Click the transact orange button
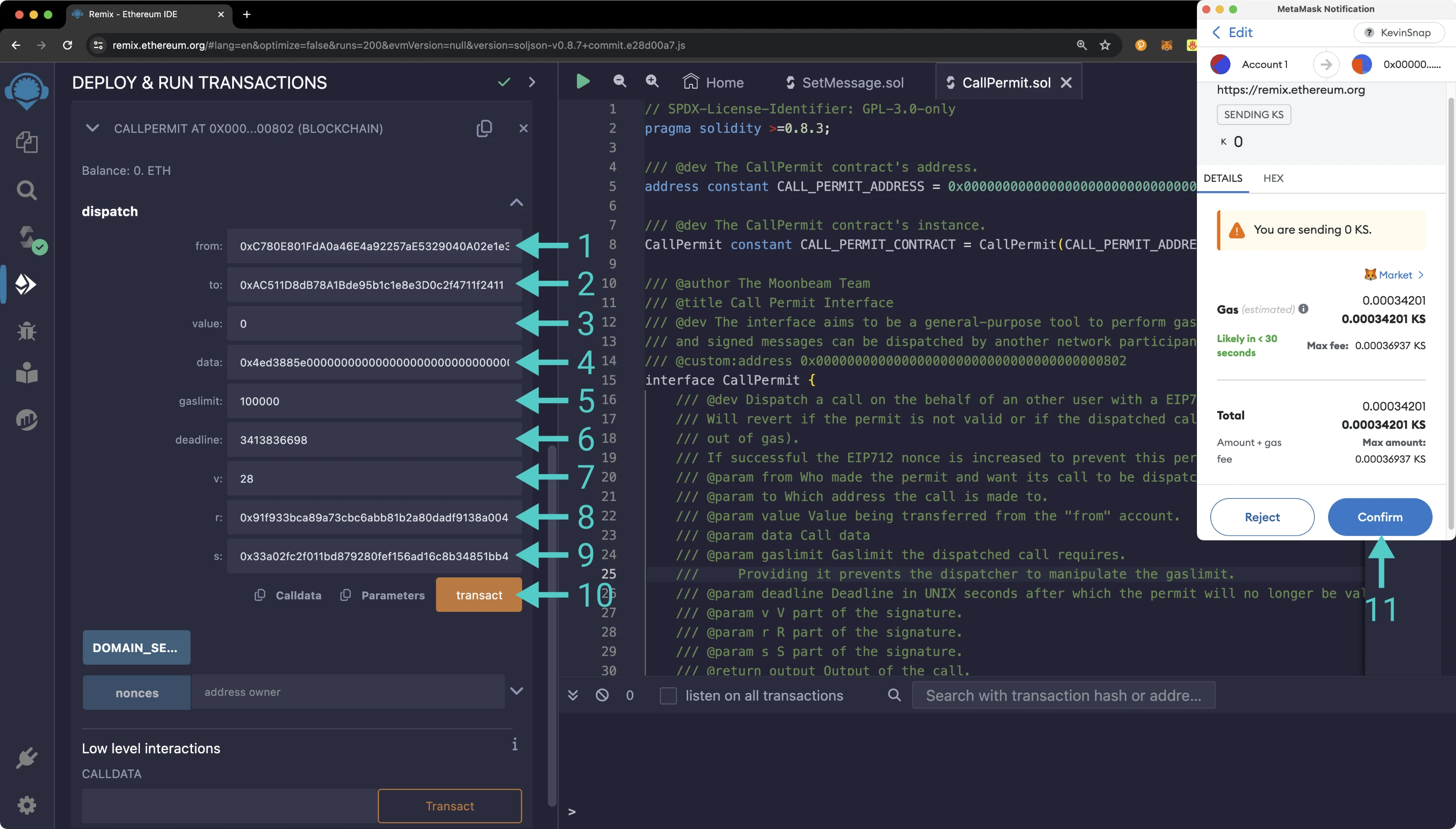The image size is (1456, 829). (x=479, y=595)
